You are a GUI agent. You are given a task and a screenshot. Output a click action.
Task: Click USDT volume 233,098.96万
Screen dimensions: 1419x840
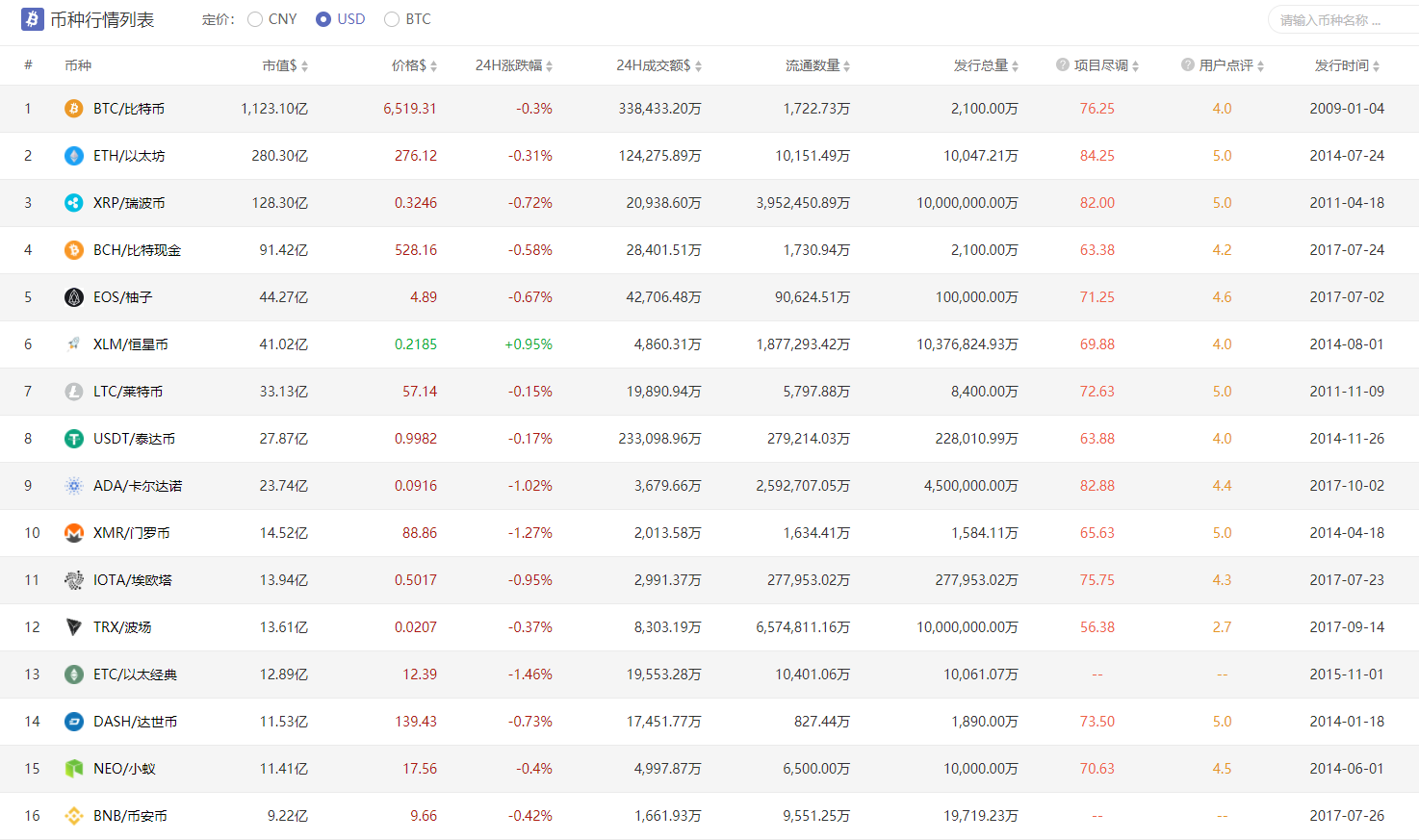coord(659,439)
